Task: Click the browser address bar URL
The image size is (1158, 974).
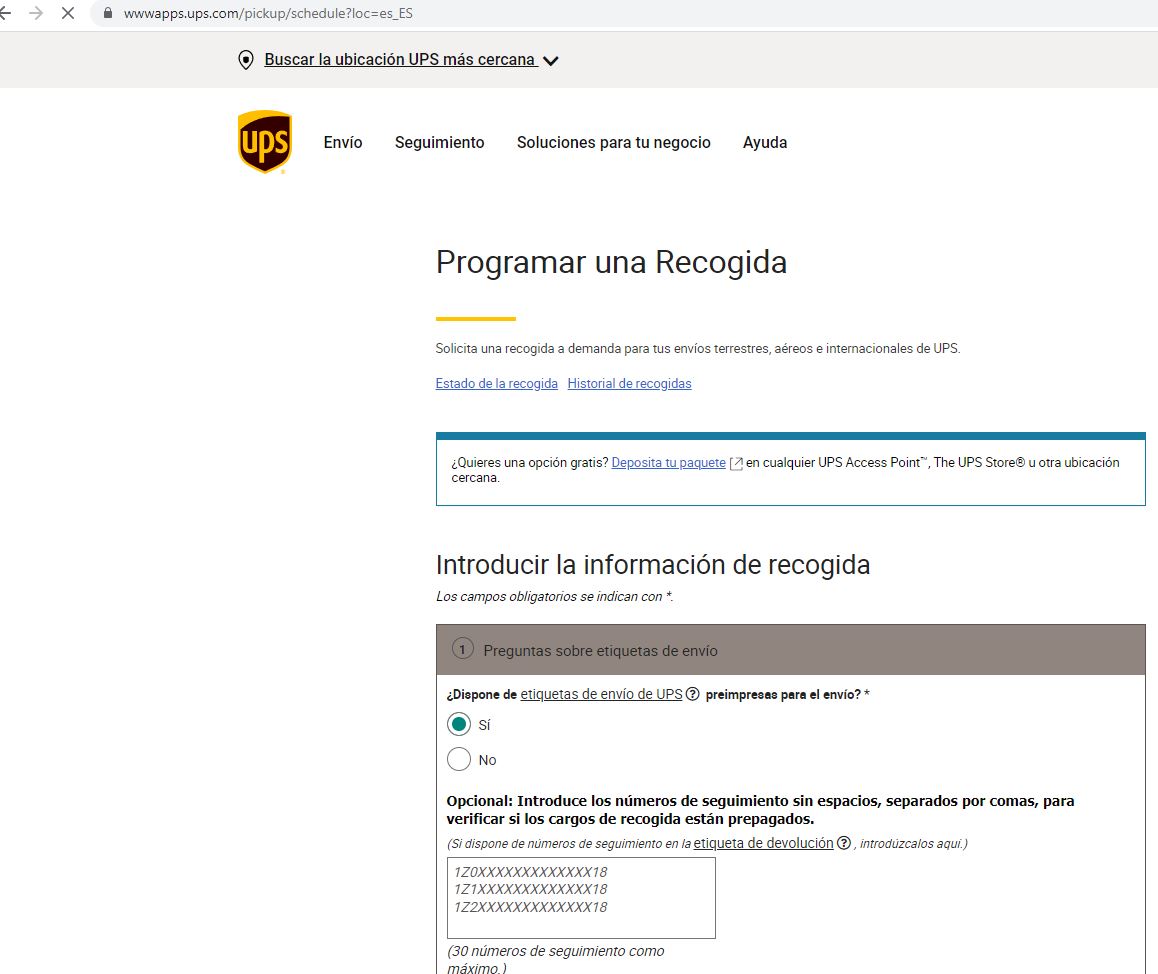Action: click(x=268, y=13)
